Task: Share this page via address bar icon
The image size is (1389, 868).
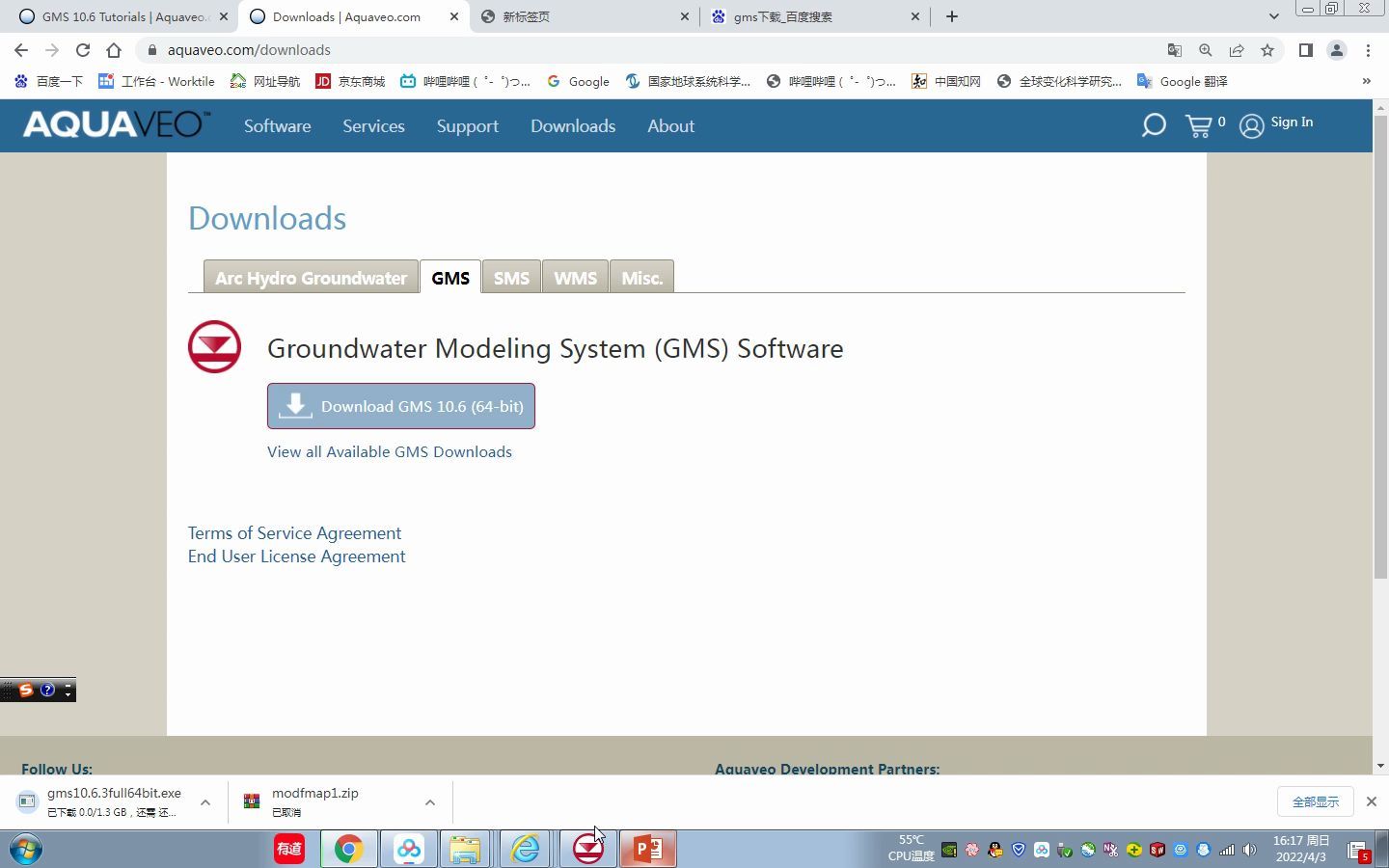Action: tap(1237, 50)
